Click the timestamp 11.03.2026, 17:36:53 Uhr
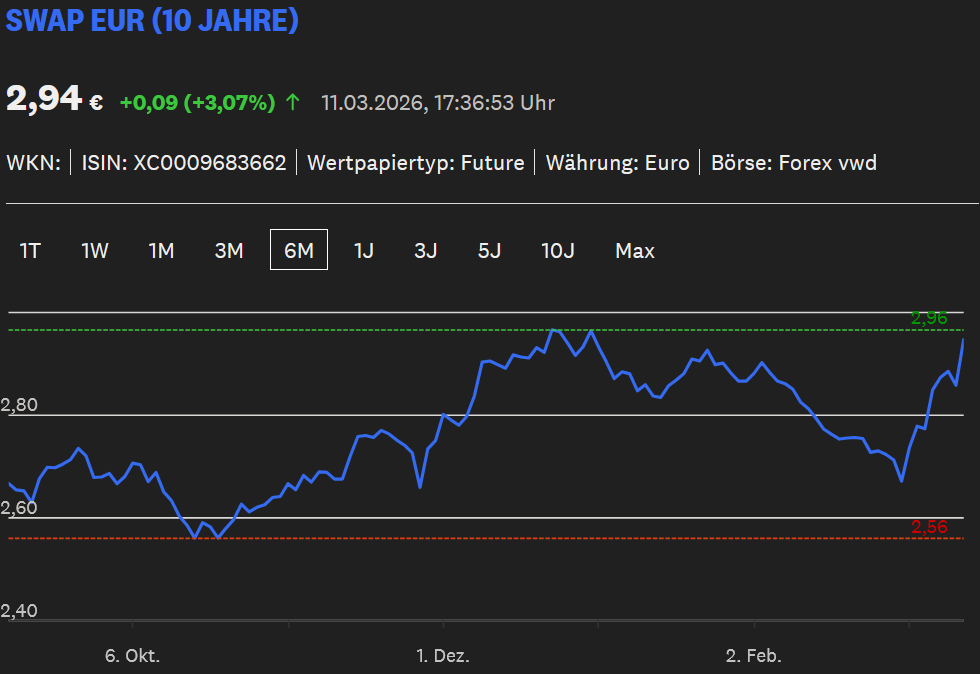Screen dimensions: 980x674 point(438,103)
